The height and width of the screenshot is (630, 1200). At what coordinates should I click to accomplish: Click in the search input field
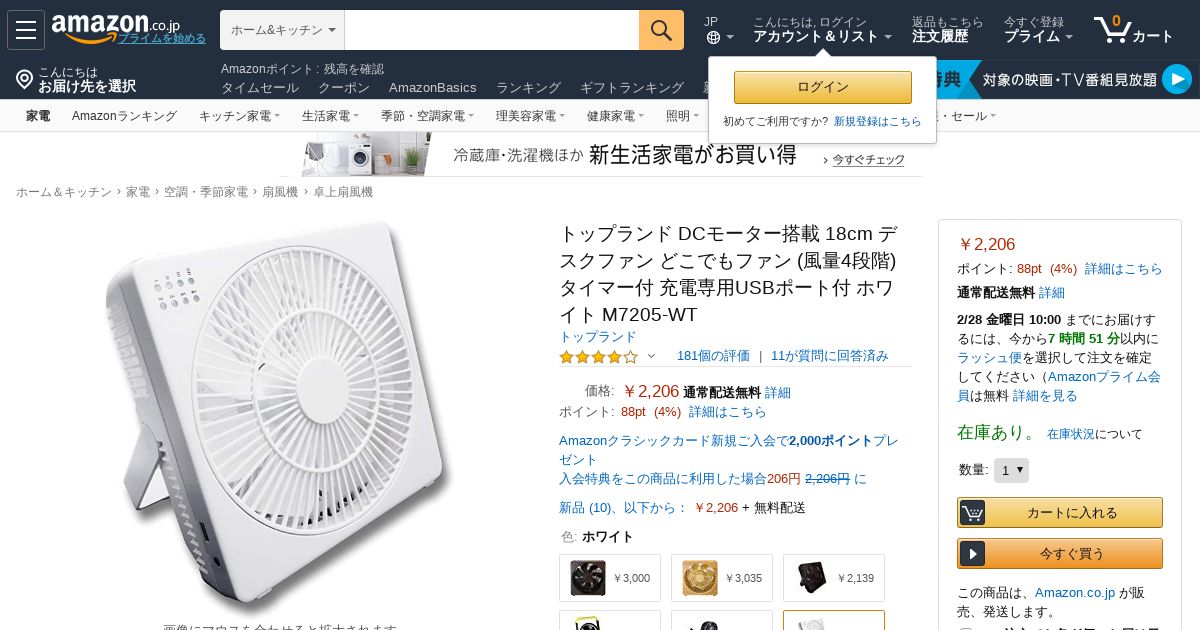click(x=492, y=30)
